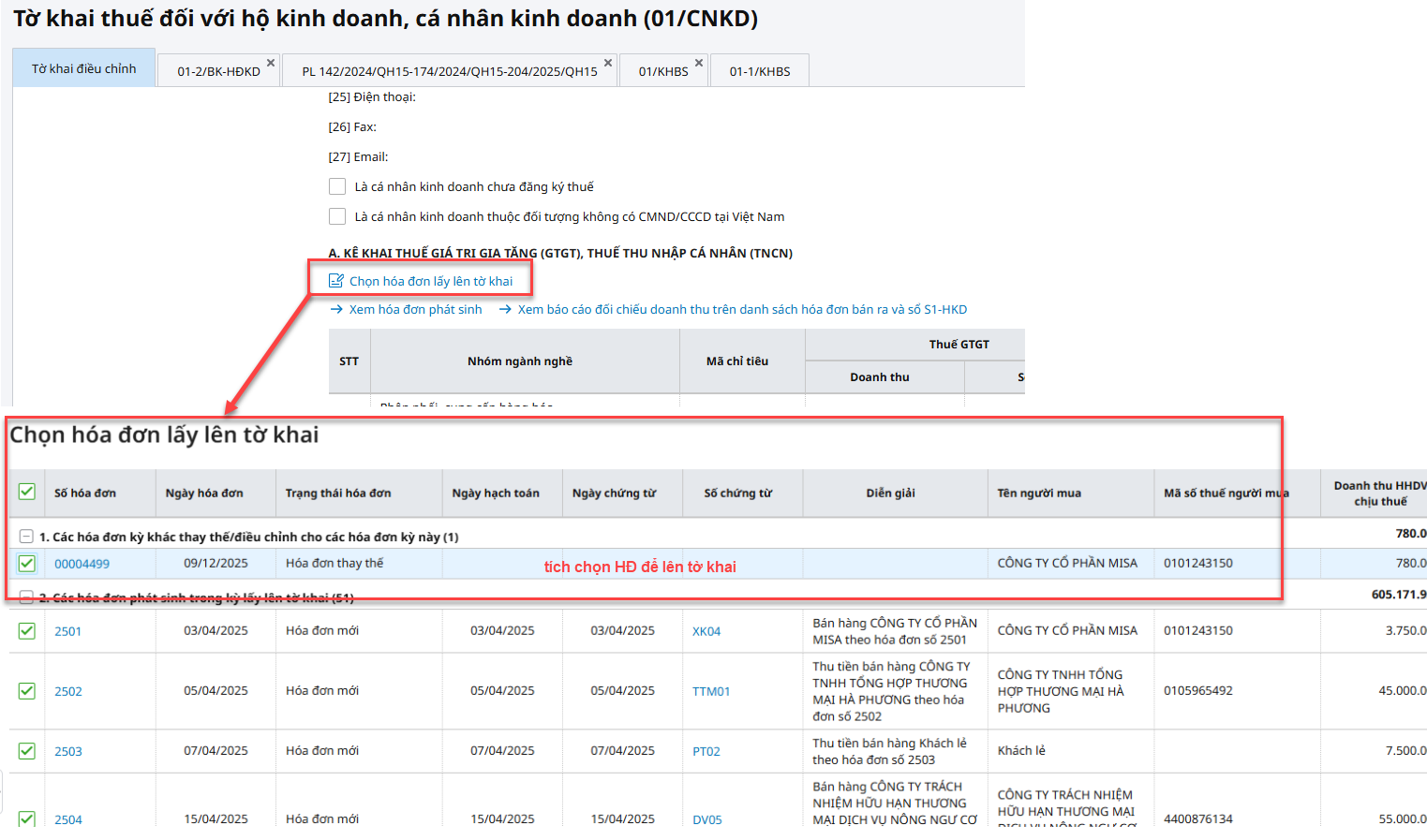Close the 01-2/BK-HĐKD tab
The height and width of the screenshot is (840, 1427).
pyautogui.click(x=271, y=63)
